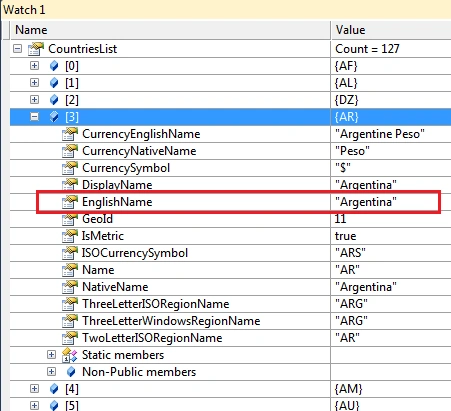Image resolution: width=451 pixels, height=411 pixels.
Task: Click the CountriesList property icon
Action: [36, 49]
